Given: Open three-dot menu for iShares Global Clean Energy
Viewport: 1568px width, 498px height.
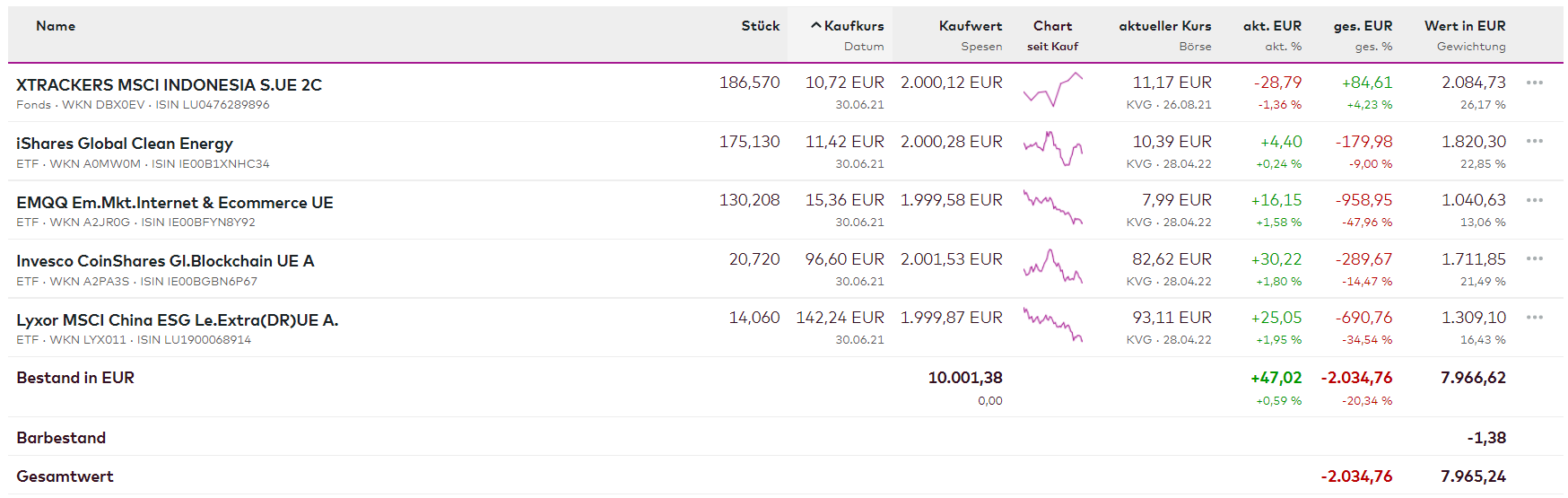Looking at the screenshot, I should pyautogui.click(x=1534, y=141).
